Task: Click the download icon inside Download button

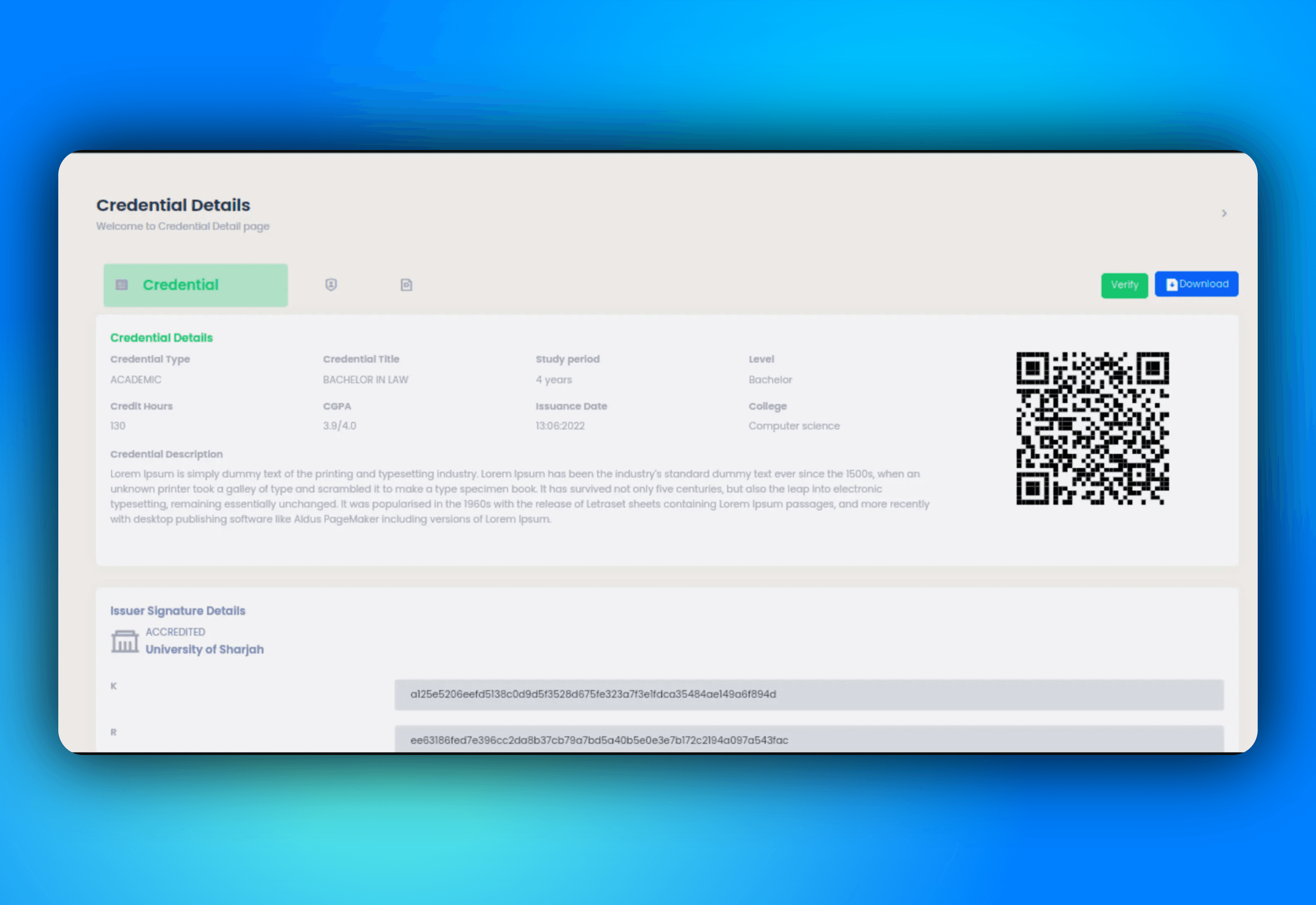Action: pyautogui.click(x=1171, y=285)
